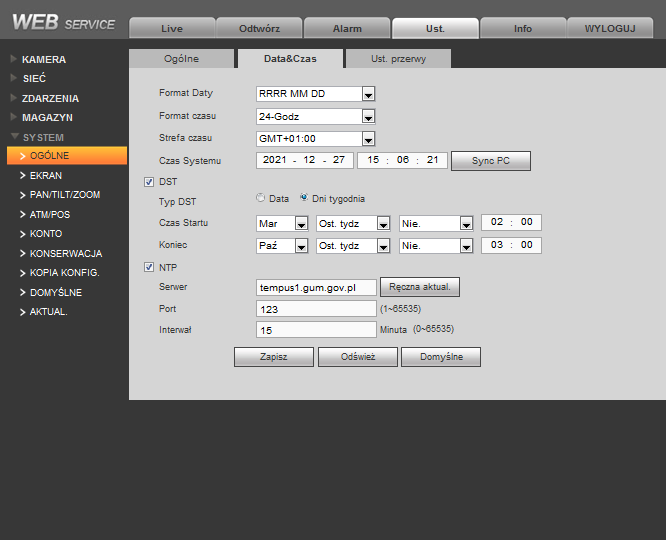This screenshot has width=666, height=540.
Task: Click the DST end minutes field
Action: (x=526, y=245)
